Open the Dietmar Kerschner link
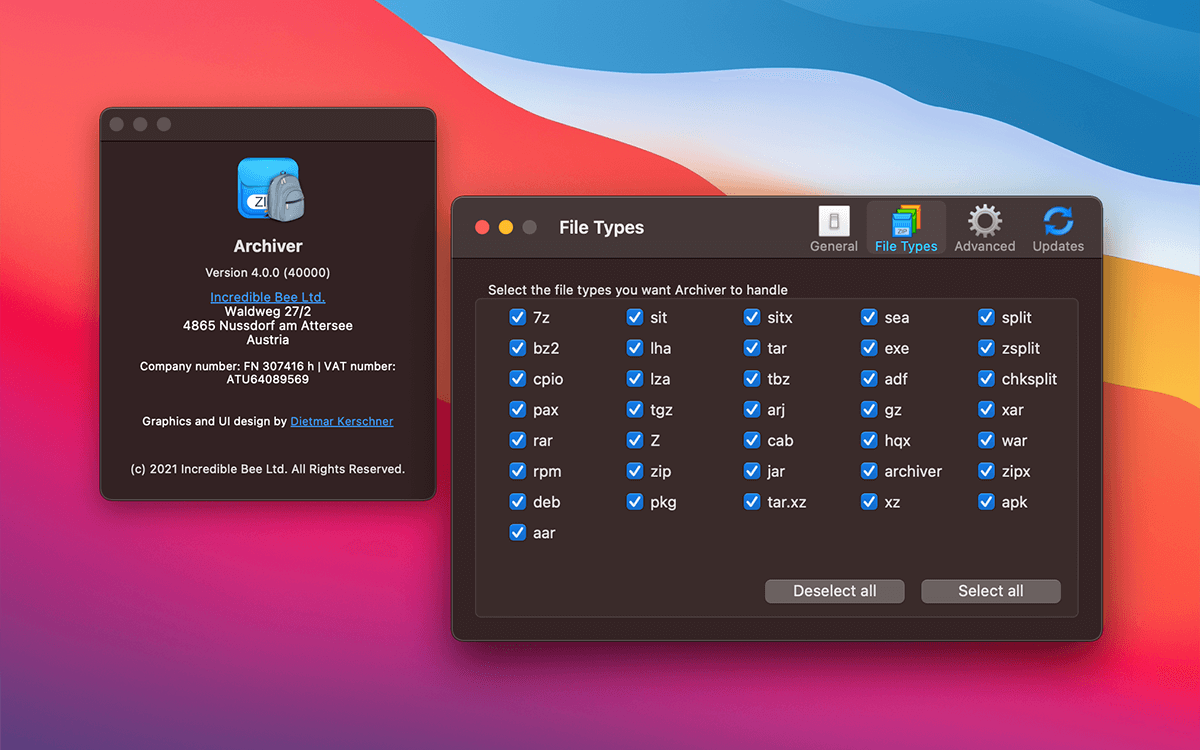Viewport: 1200px width, 750px height. point(342,421)
